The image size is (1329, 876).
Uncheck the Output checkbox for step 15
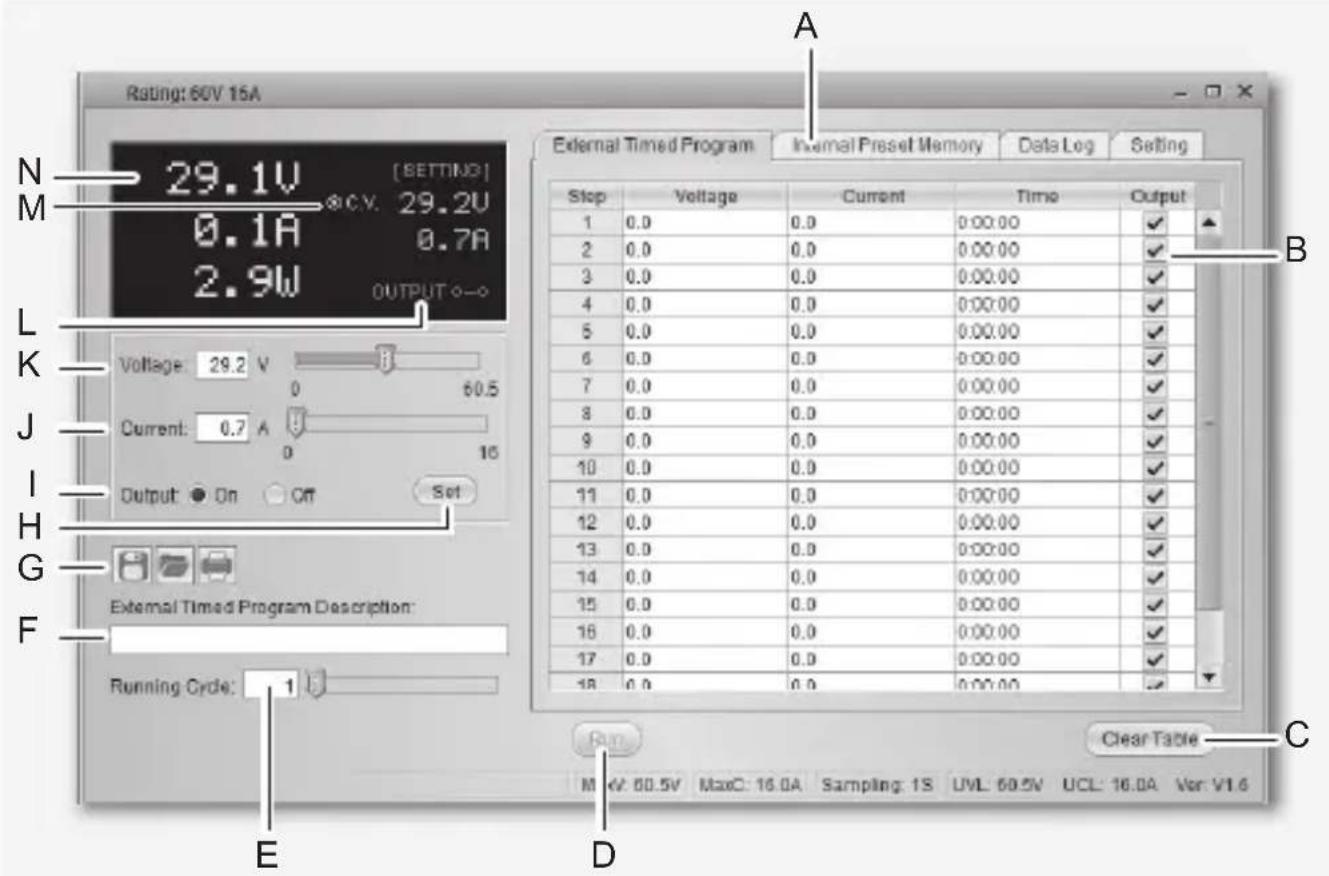(1155, 604)
